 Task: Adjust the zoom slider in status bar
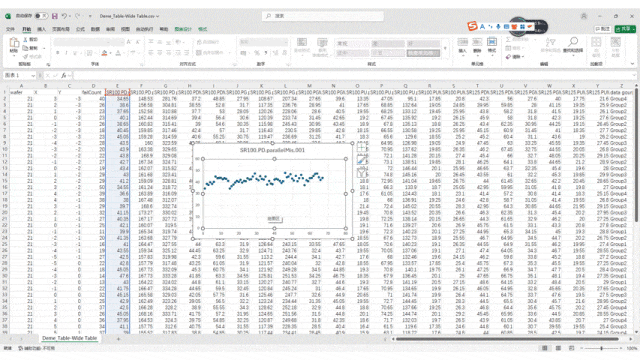tap(601, 348)
